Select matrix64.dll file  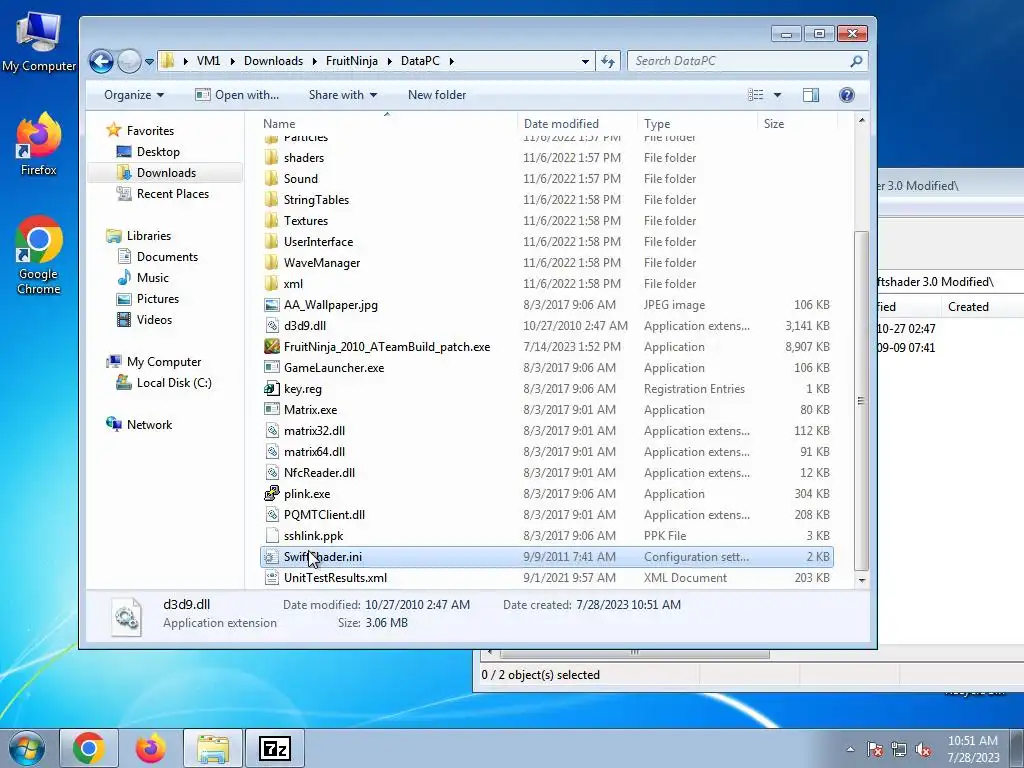(314, 451)
